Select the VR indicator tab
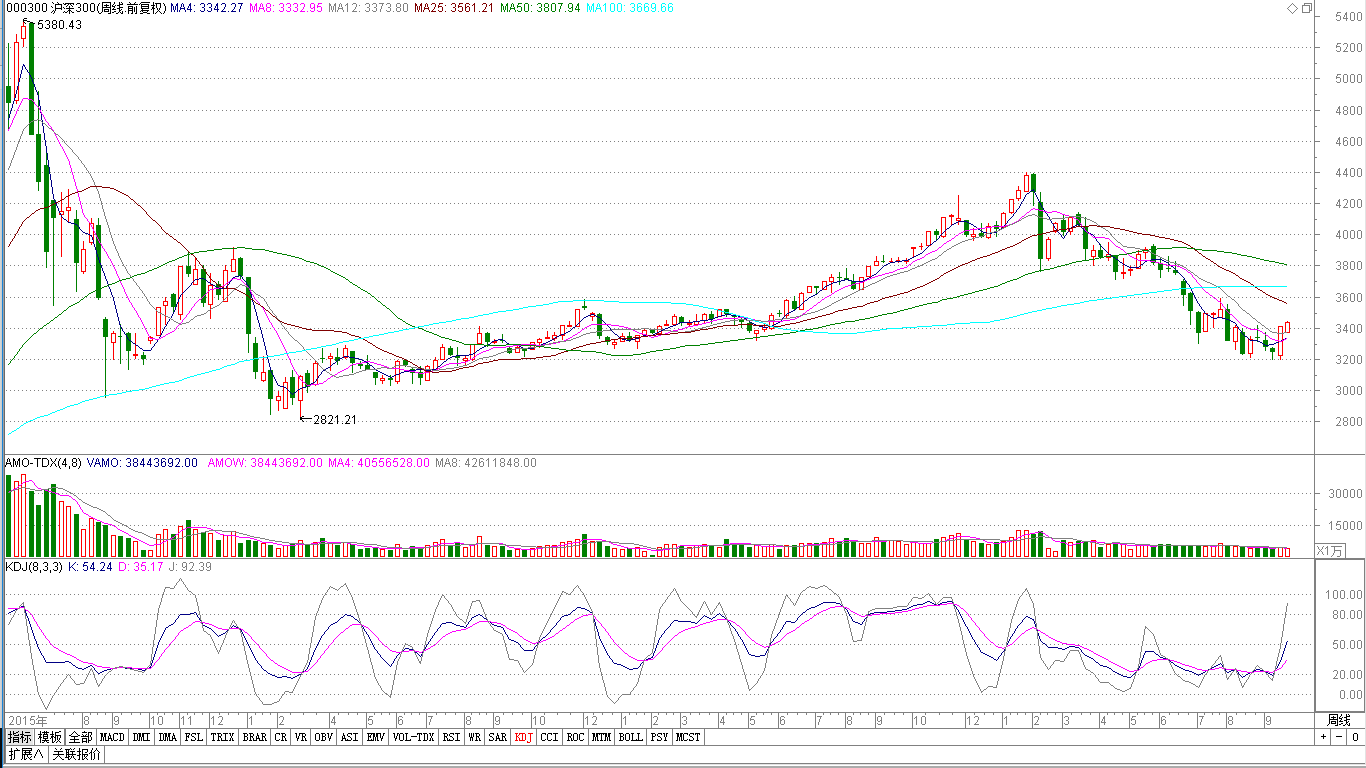This screenshot has width=1366, height=768. click(301, 738)
